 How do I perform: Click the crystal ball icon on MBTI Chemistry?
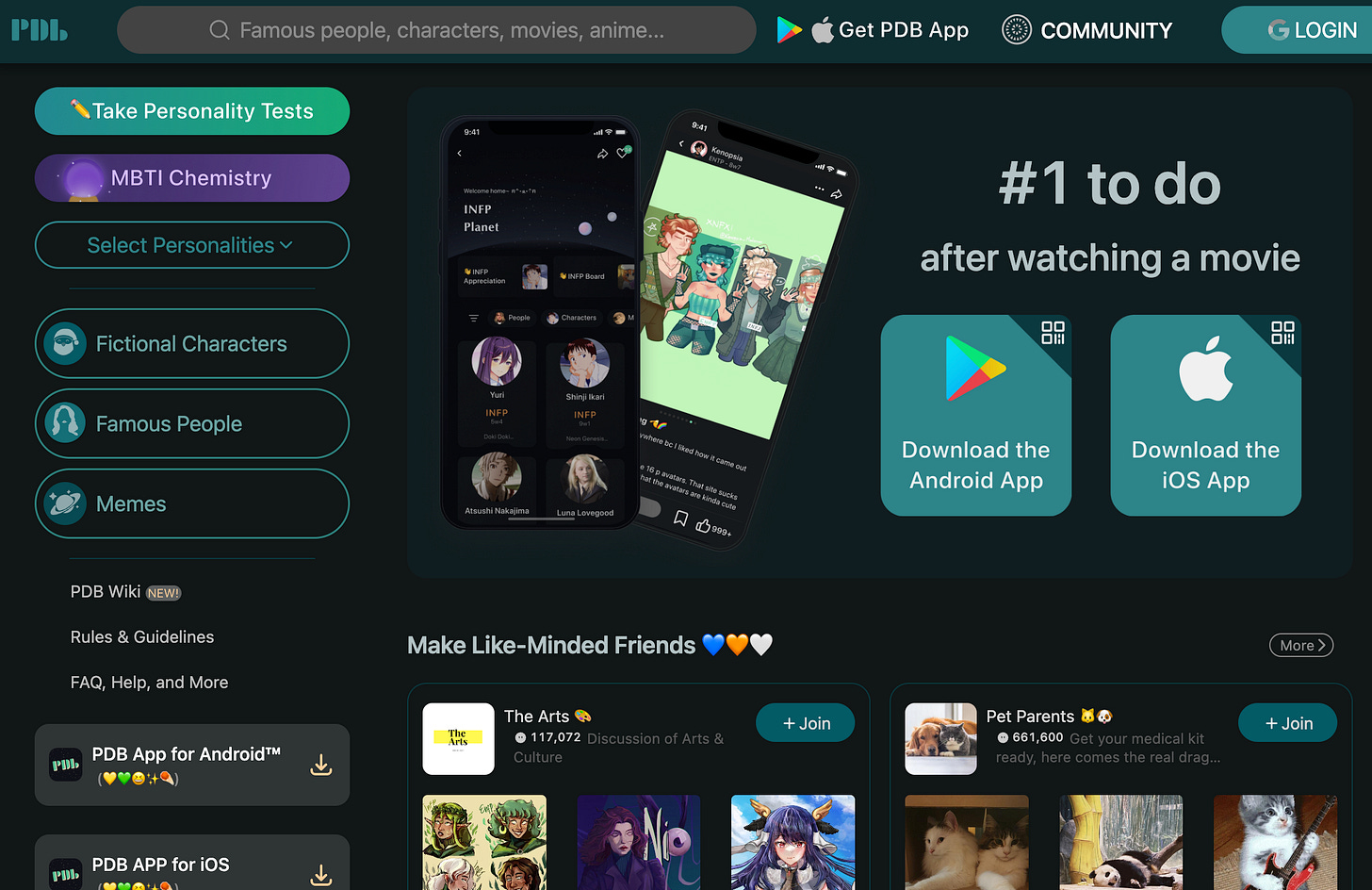(x=83, y=180)
